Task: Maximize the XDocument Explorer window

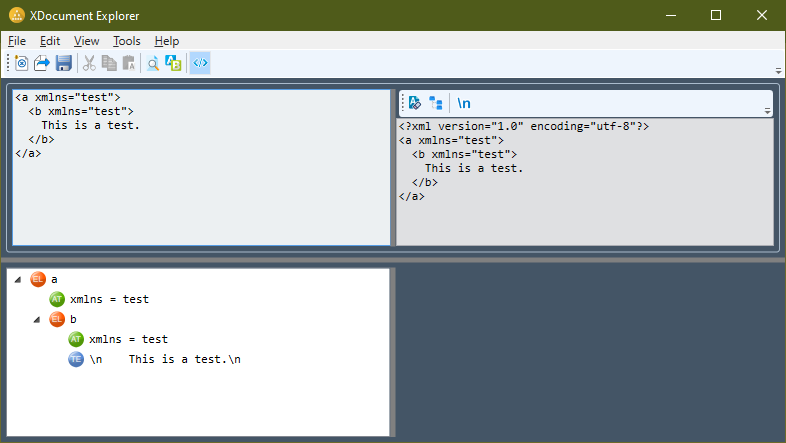Action: (x=716, y=16)
